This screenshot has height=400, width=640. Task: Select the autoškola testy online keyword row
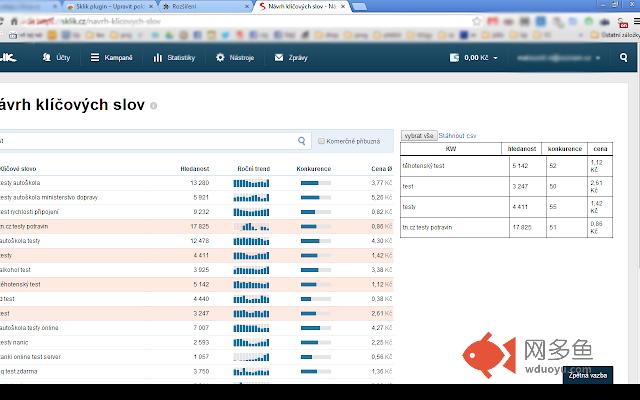click(x=196, y=328)
